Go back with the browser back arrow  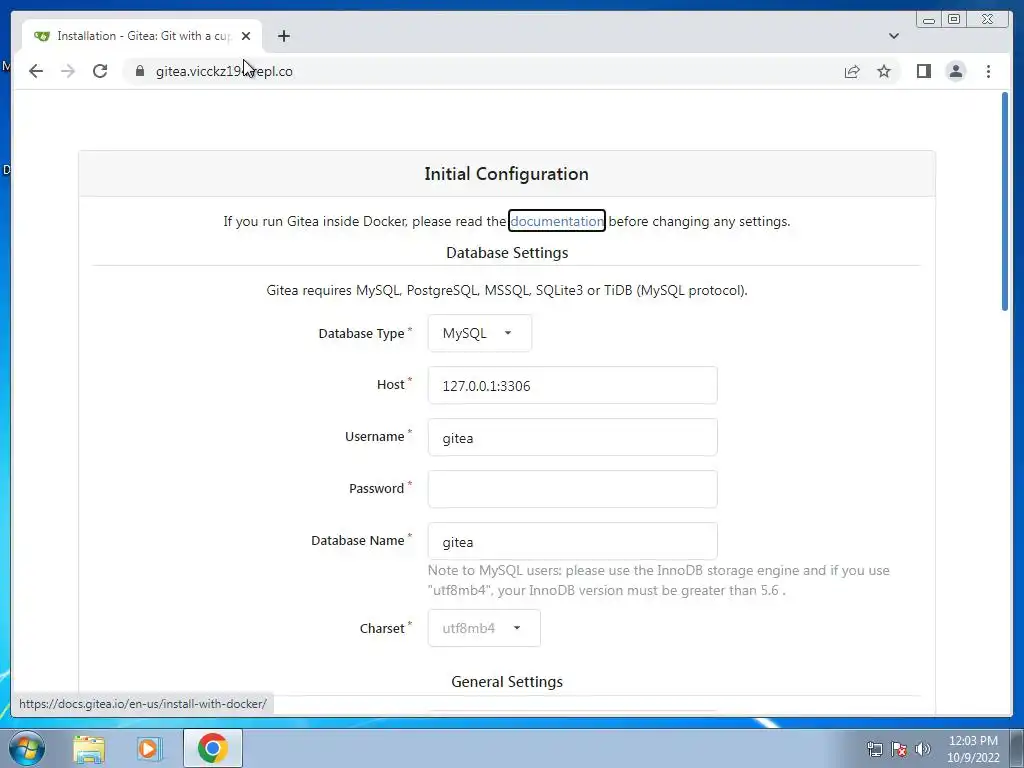click(36, 71)
